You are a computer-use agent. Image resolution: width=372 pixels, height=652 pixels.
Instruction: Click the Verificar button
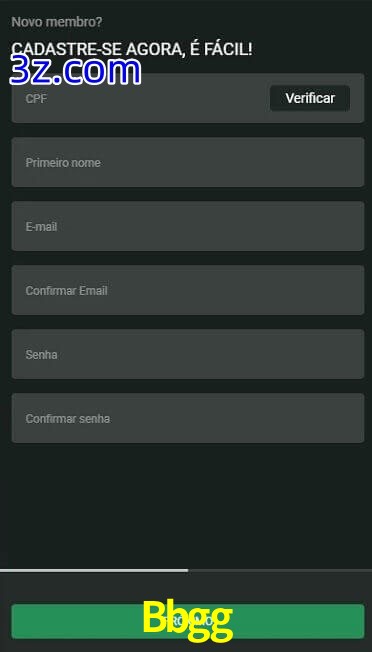click(x=310, y=98)
